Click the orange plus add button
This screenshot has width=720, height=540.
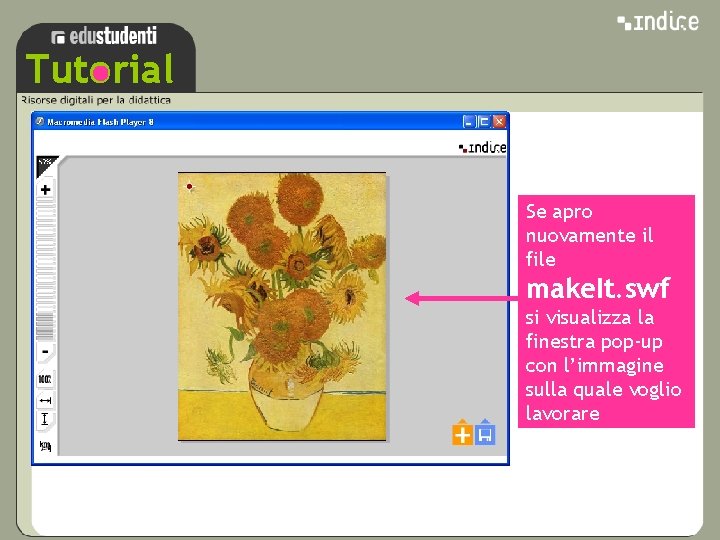click(462, 433)
